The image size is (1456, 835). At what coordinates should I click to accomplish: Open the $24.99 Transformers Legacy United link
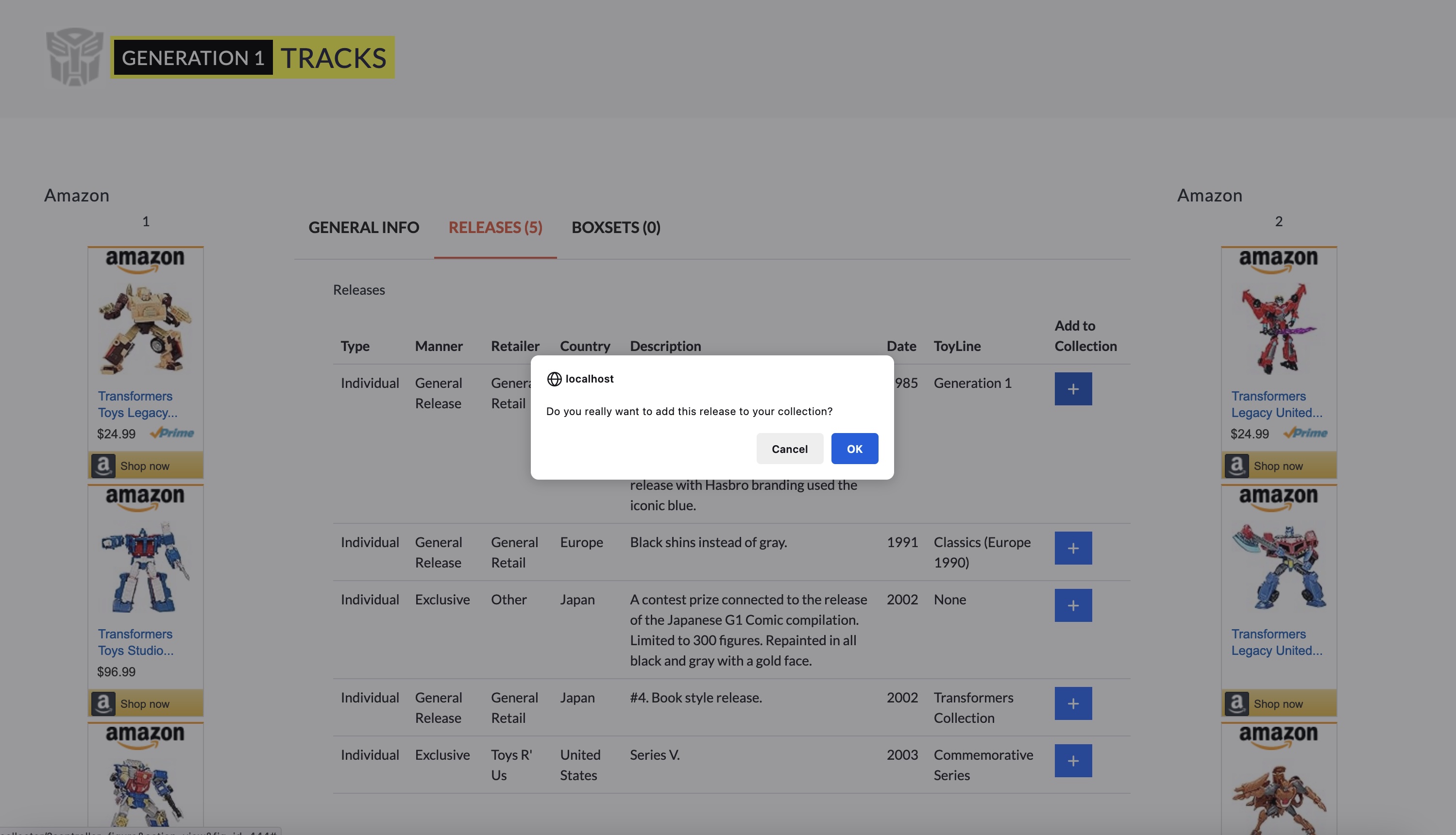[x=1276, y=404]
